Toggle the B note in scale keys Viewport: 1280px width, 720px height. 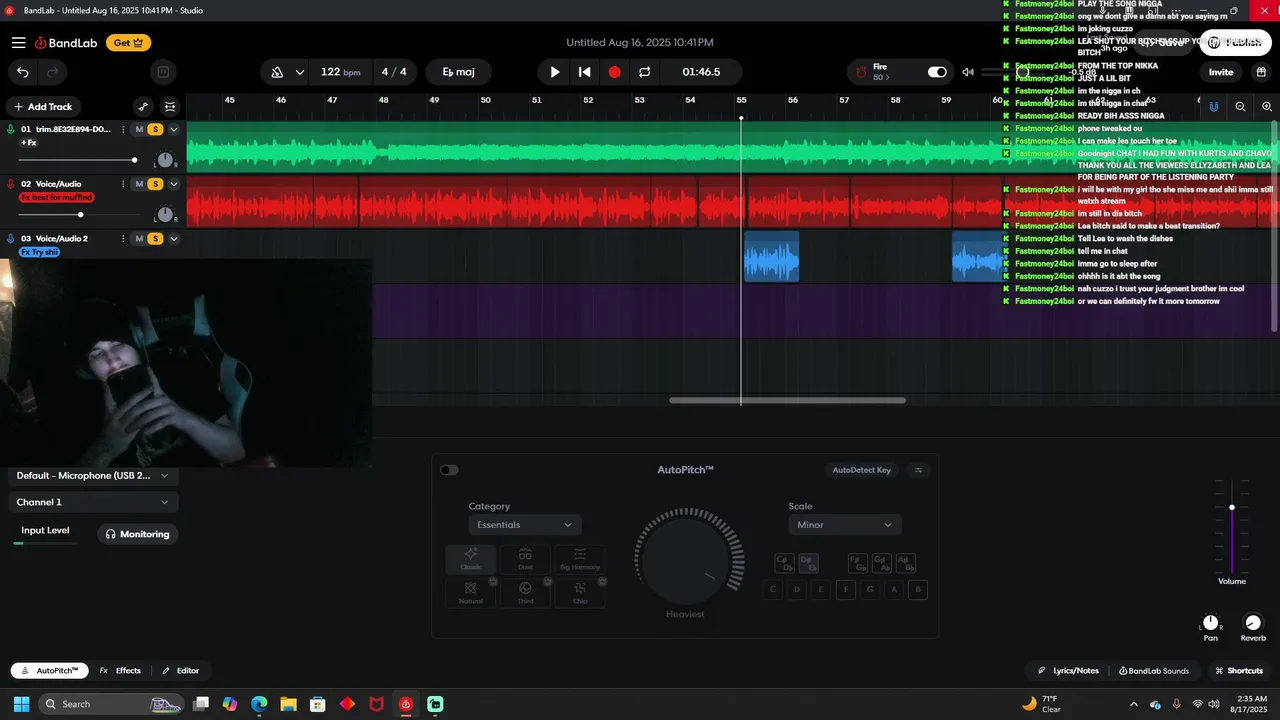coord(918,590)
